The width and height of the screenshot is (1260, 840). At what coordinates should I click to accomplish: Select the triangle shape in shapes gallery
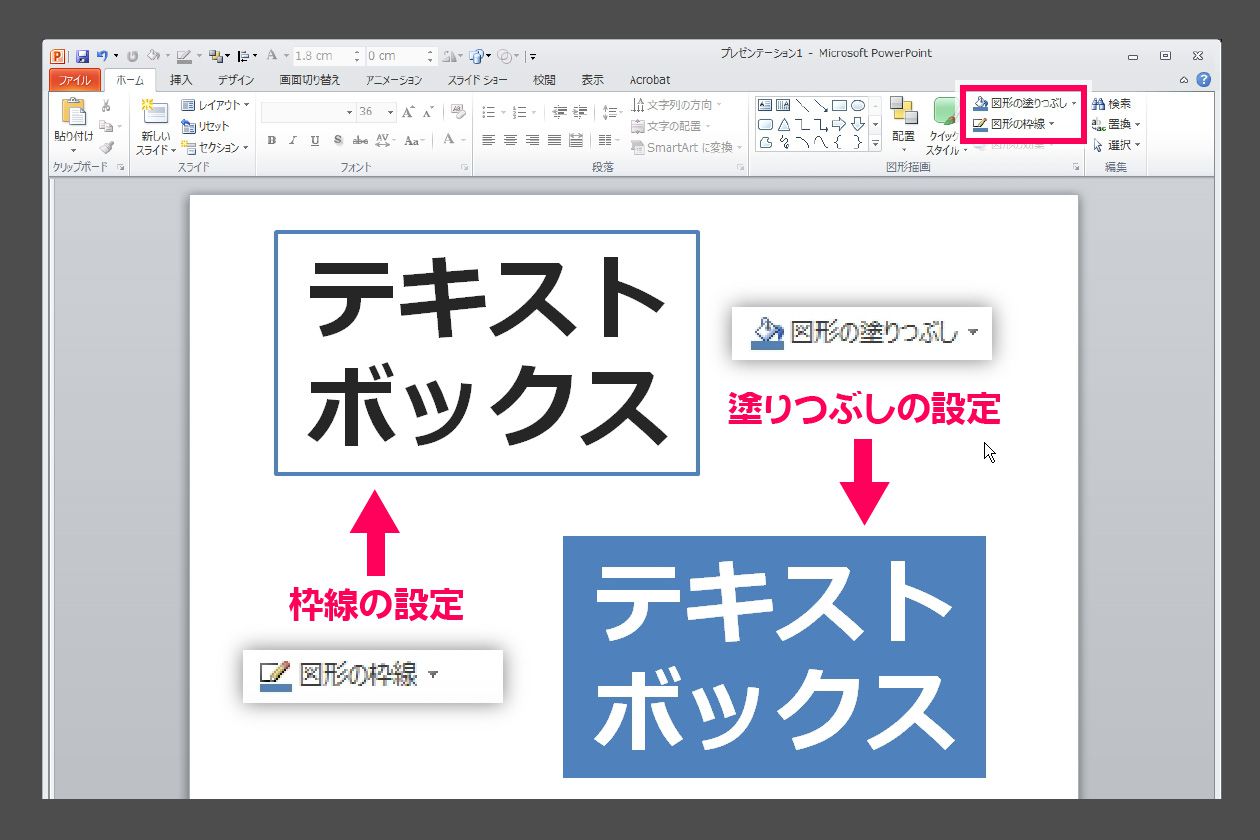click(x=784, y=125)
